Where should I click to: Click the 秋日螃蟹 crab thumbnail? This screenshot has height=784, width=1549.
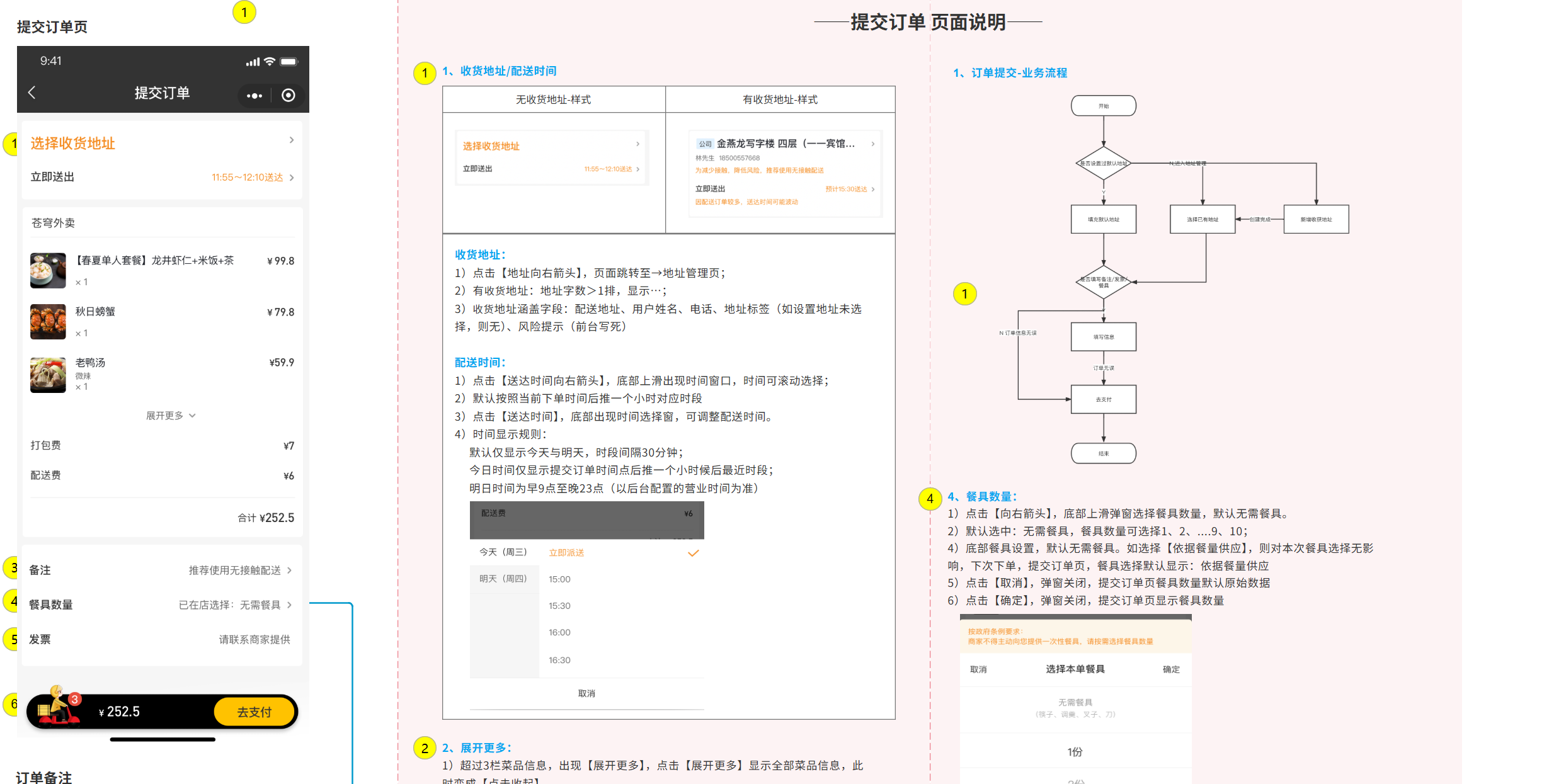[x=48, y=322]
